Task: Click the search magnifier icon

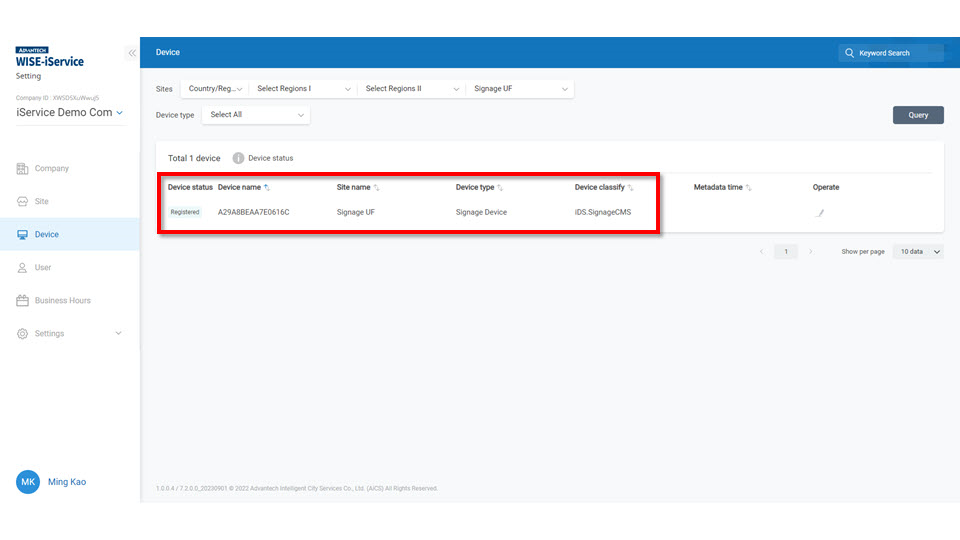Action: pos(850,53)
